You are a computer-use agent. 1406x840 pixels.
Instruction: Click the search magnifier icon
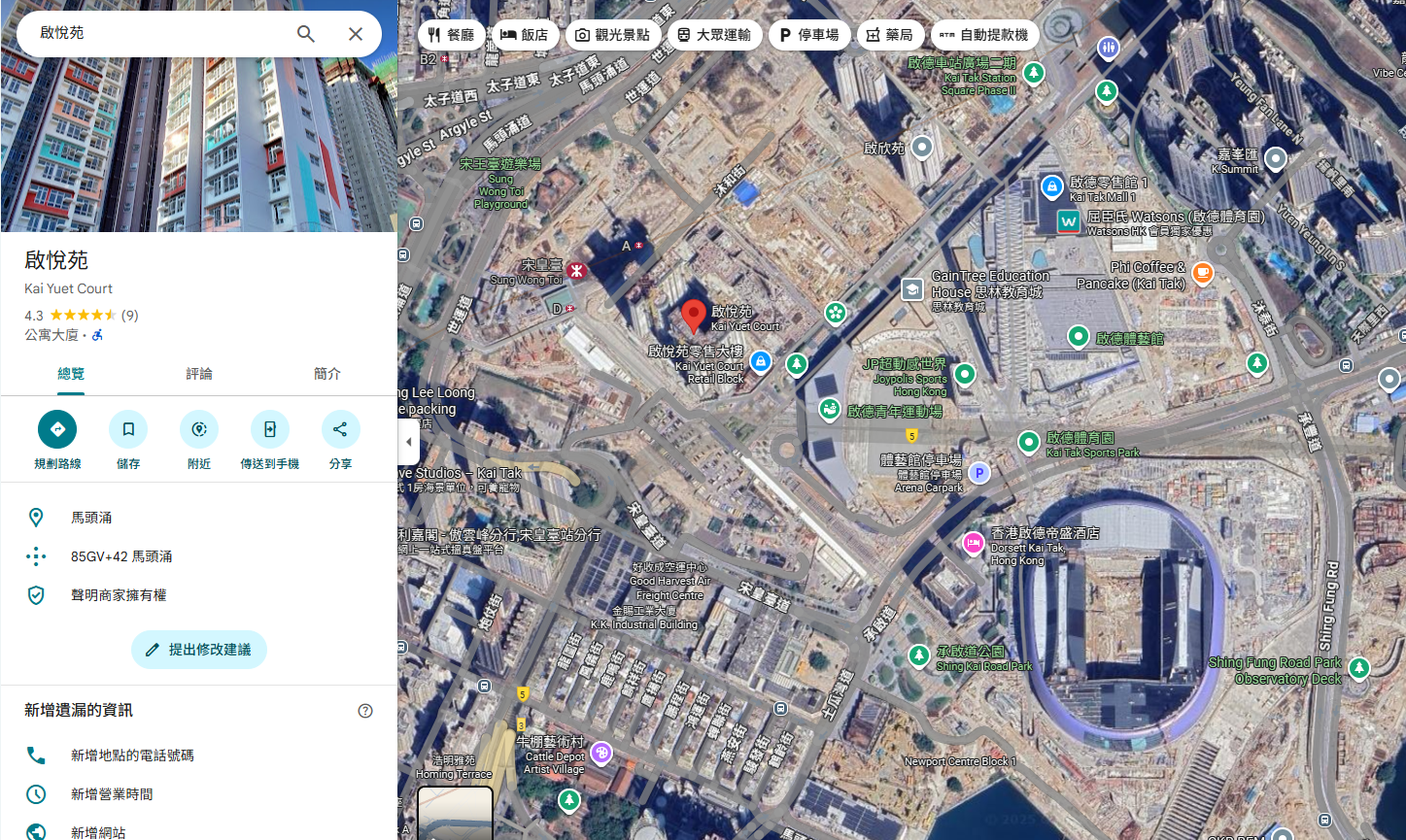tap(305, 33)
